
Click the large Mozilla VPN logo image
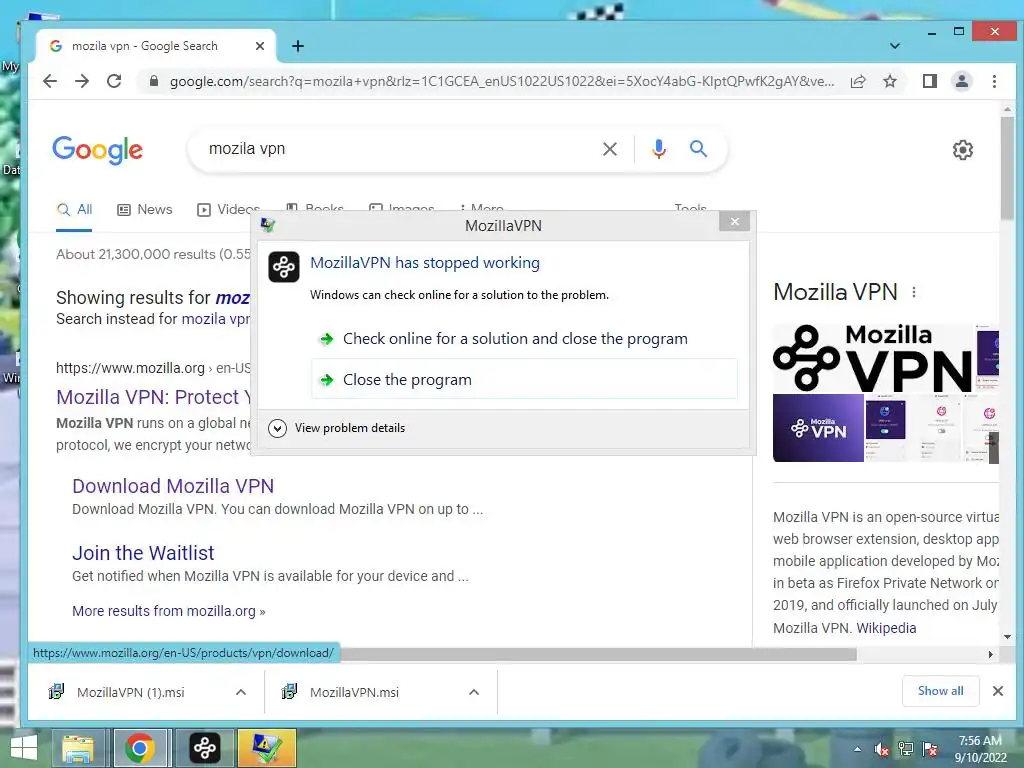(872, 357)
